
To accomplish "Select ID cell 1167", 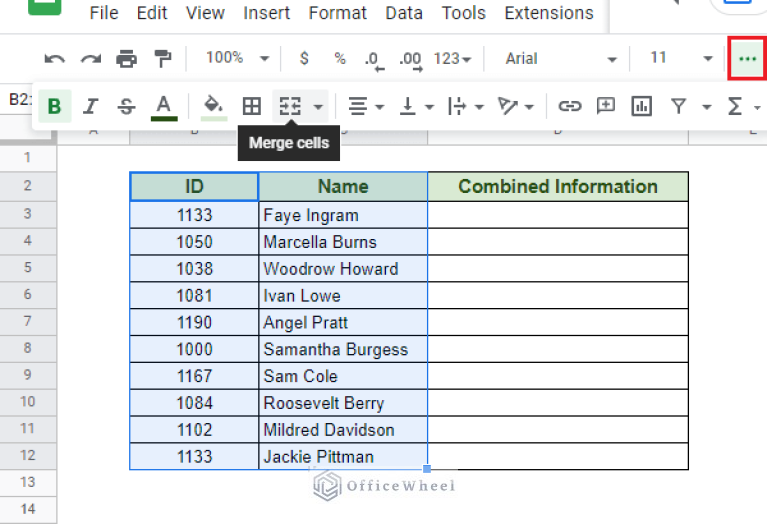I will pyautogui.click(x=194, y=376).
